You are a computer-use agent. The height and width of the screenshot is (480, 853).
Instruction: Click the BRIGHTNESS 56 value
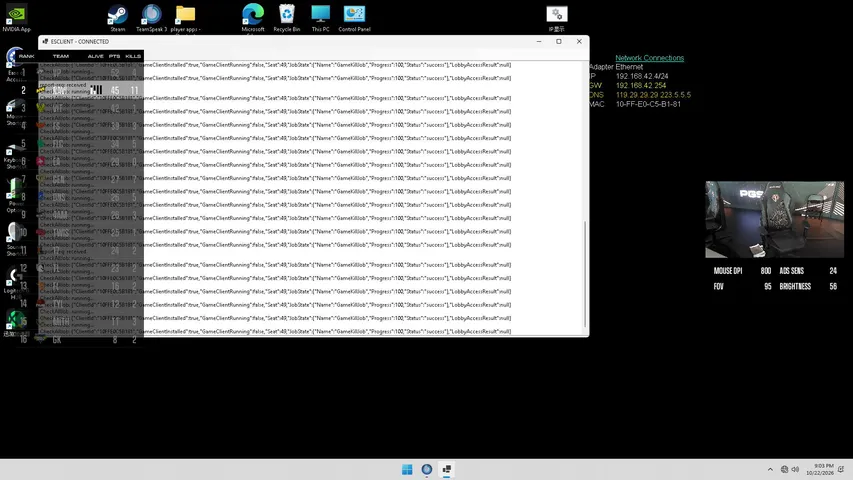click(833, 286)
